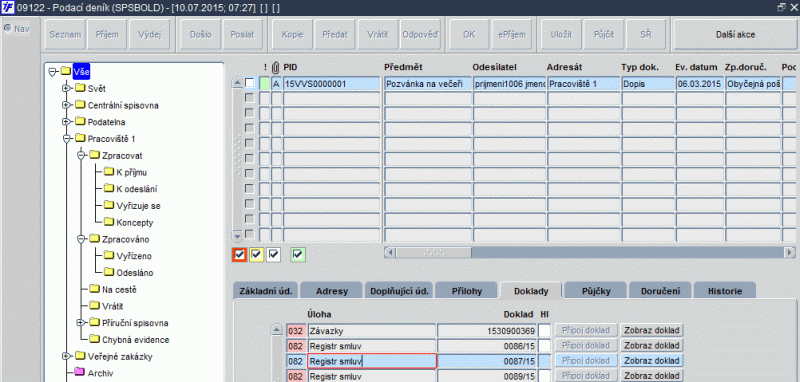Click Zobraz doklad for 0086/15 row
Viewport: 800px width, 382px height.
point(652,346)
